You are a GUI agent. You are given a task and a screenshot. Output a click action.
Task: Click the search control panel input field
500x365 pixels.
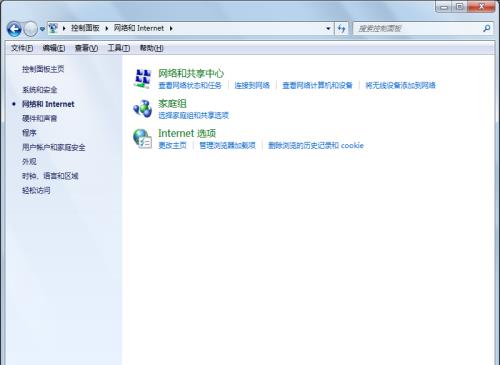coord(419,29)
